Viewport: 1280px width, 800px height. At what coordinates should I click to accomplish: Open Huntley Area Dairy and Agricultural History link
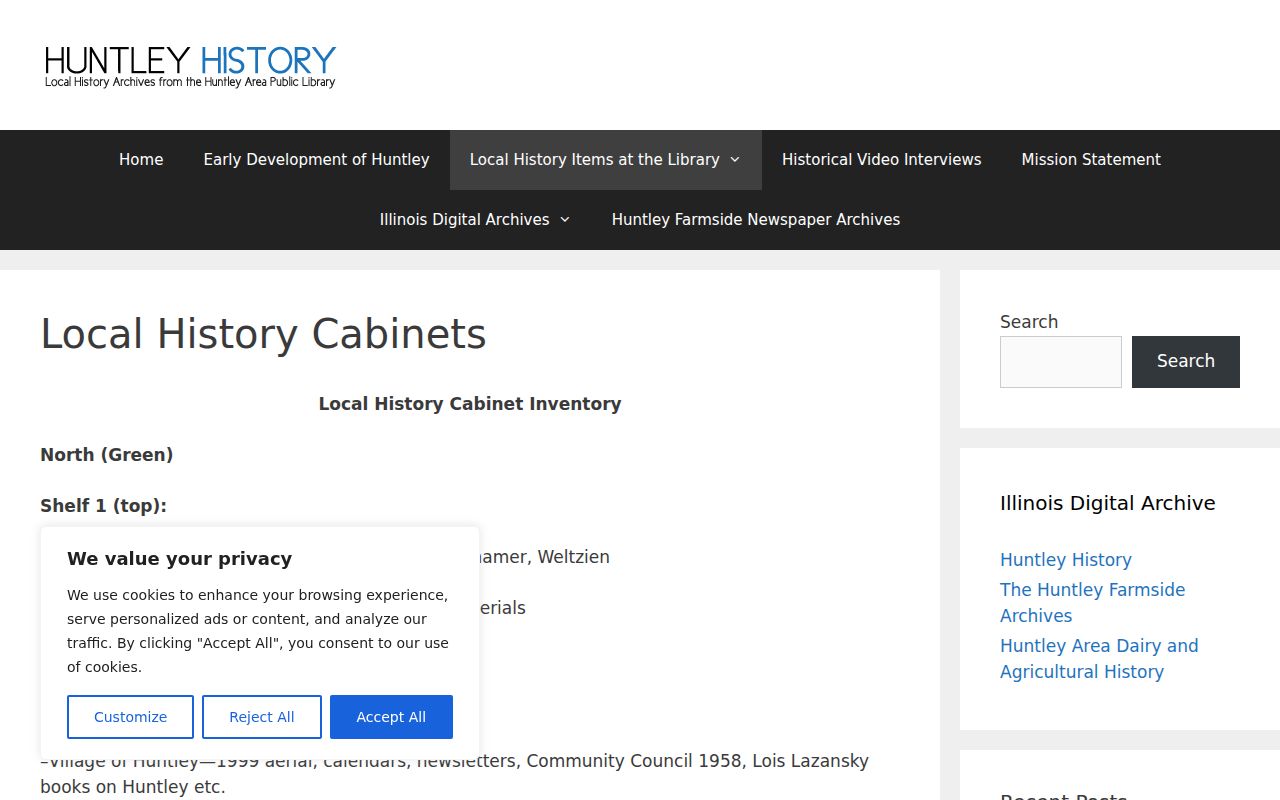point(1099,659)
